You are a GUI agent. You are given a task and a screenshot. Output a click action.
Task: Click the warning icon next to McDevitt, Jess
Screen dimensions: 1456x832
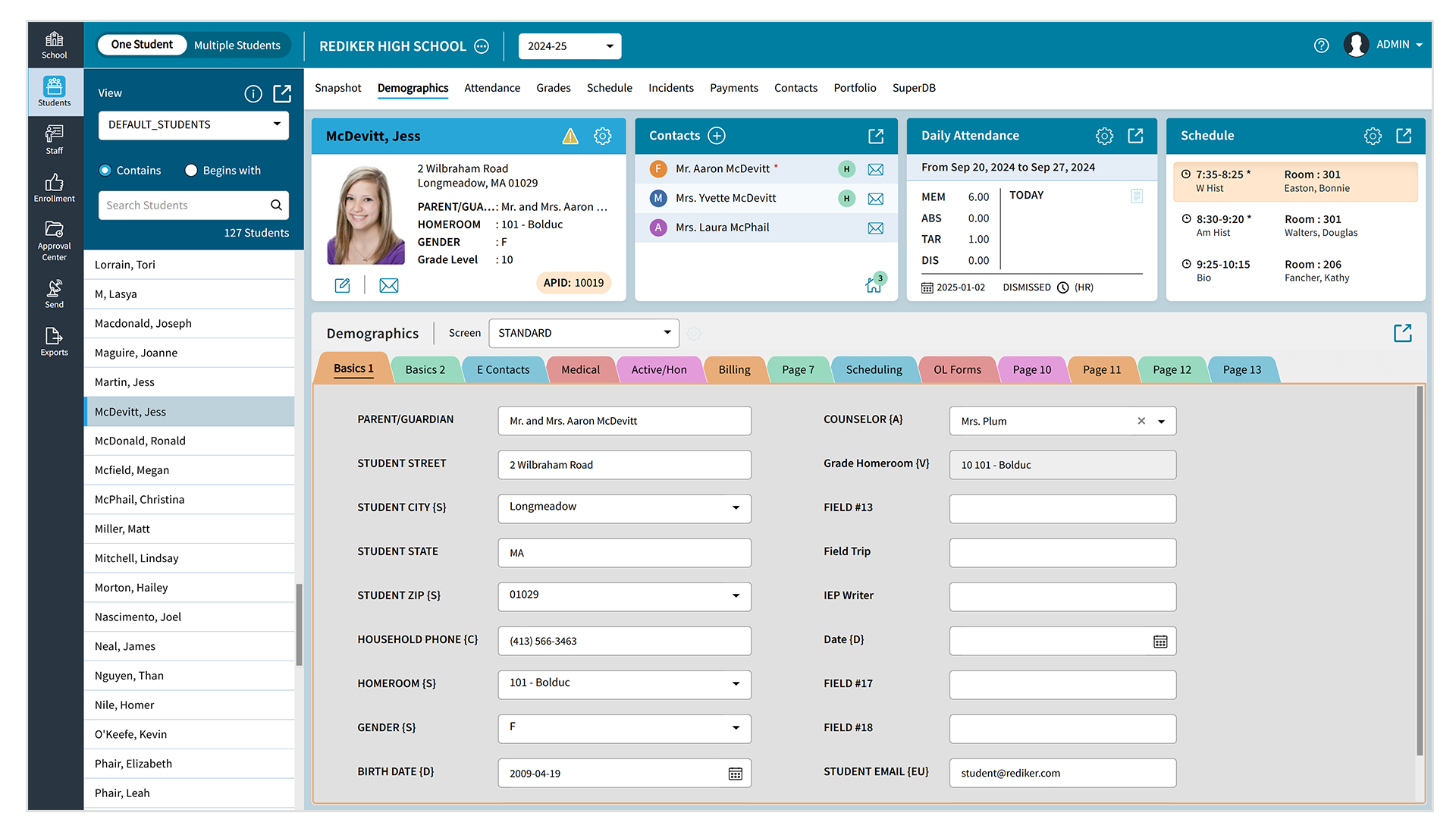tap(570, 136)
